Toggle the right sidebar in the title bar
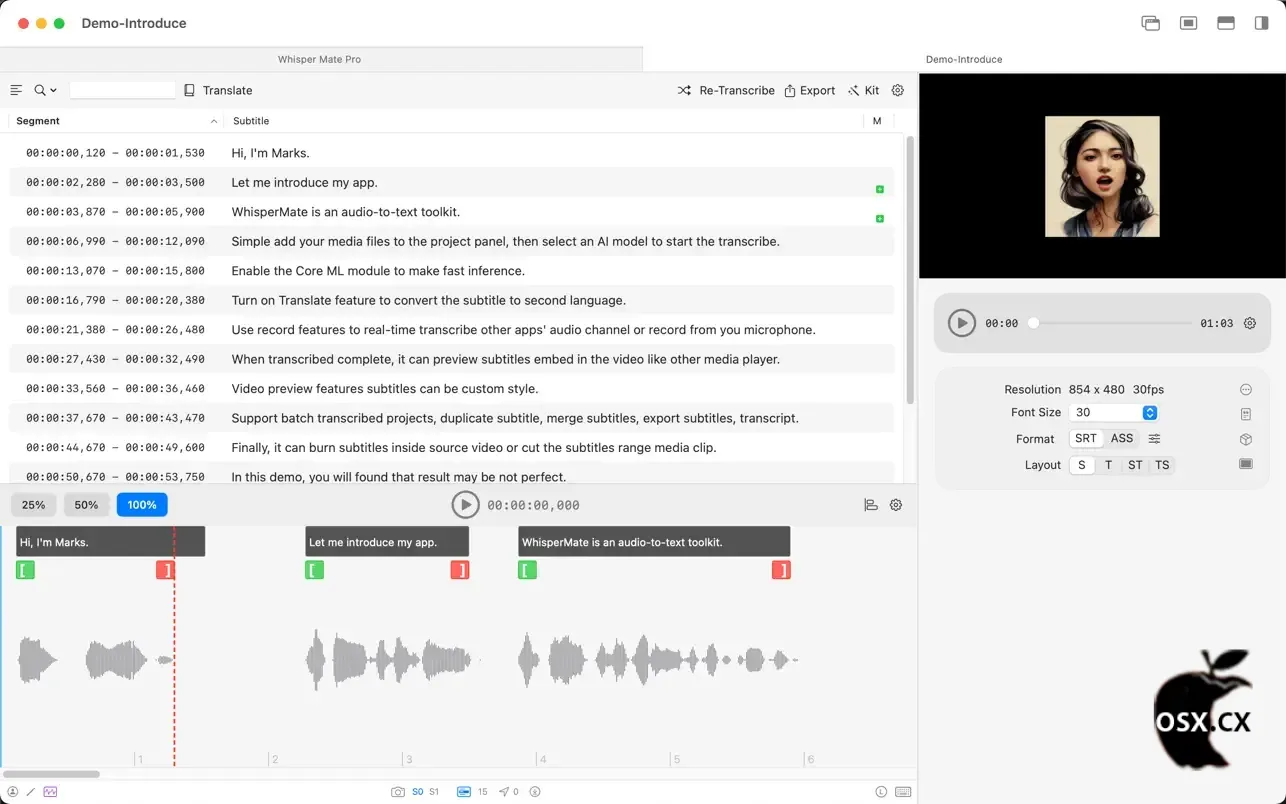This screenshot has height=804, width=1286. coord(1262,23)
